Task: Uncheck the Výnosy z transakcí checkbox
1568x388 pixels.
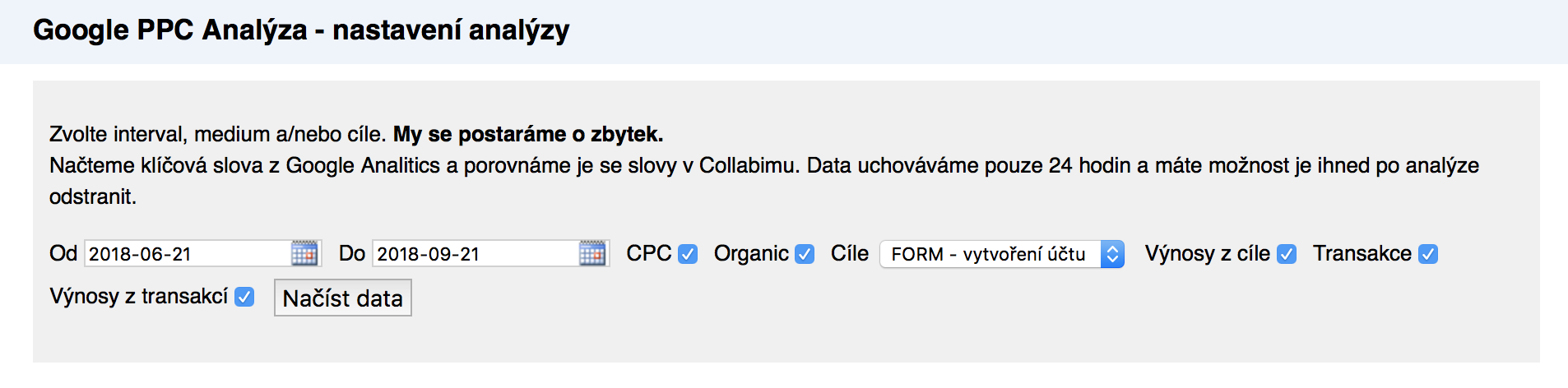Action: click(244, 297)
